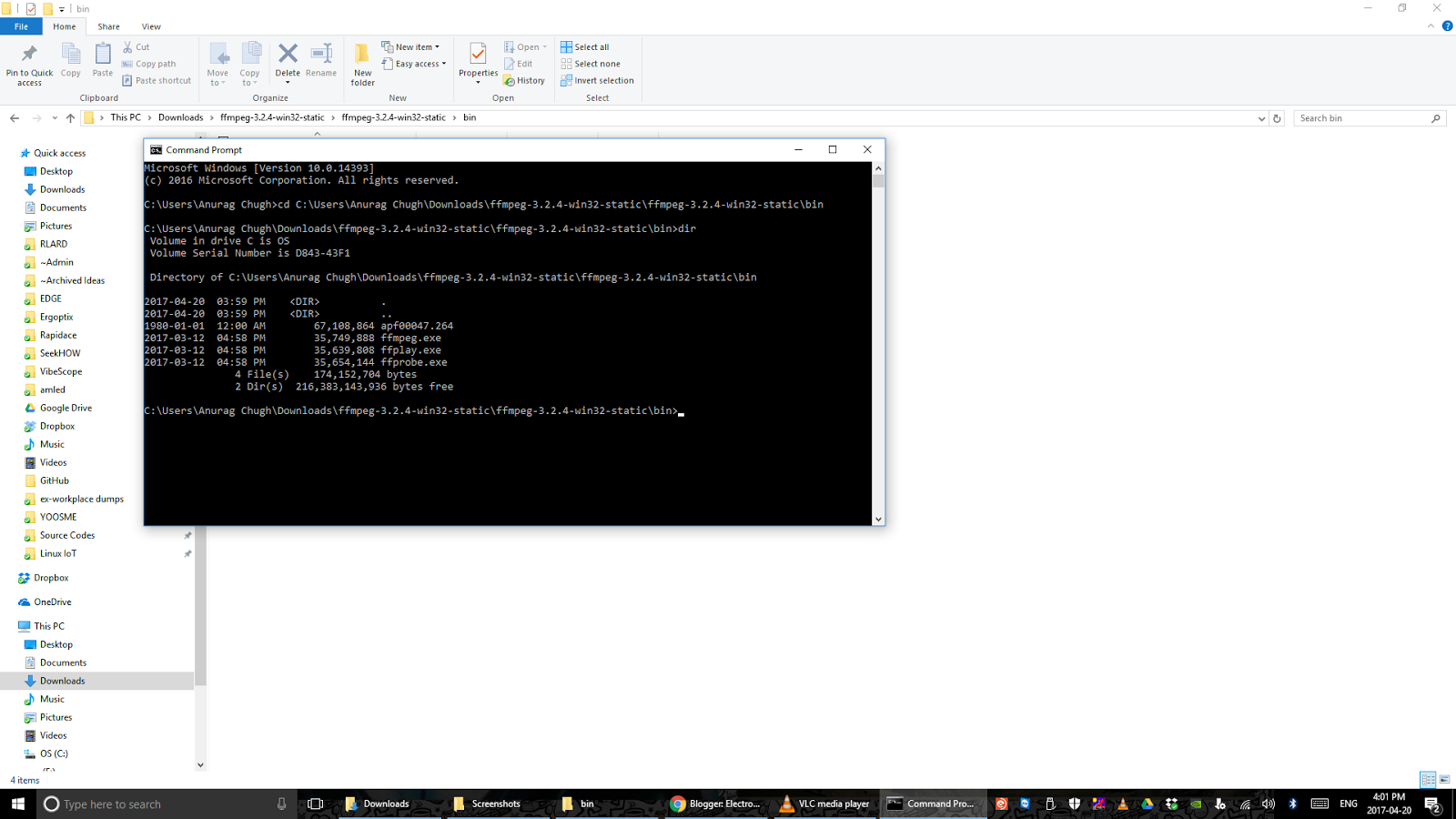The image size is (1456, 819).
Task: Select the Home ribbon tab
Action: click(x=65, y=26)
